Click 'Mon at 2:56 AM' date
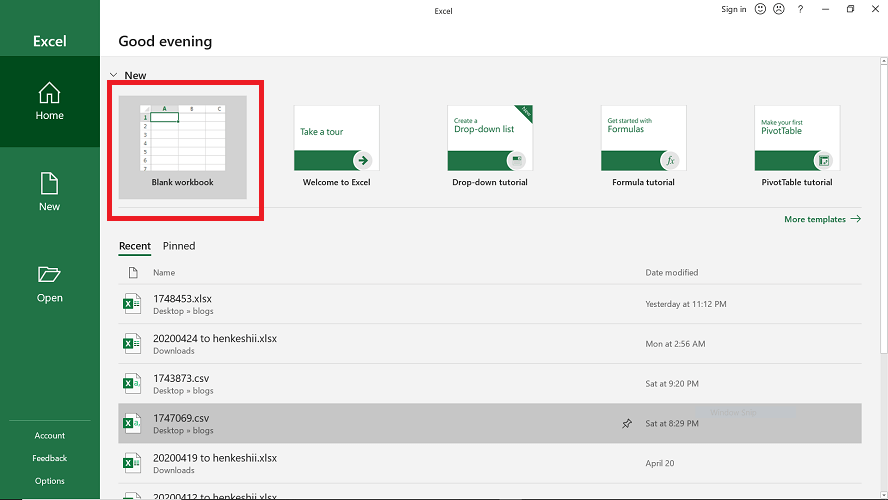This screenshot has height=500, width=888. pyautogui.click(x=675, y=344)
